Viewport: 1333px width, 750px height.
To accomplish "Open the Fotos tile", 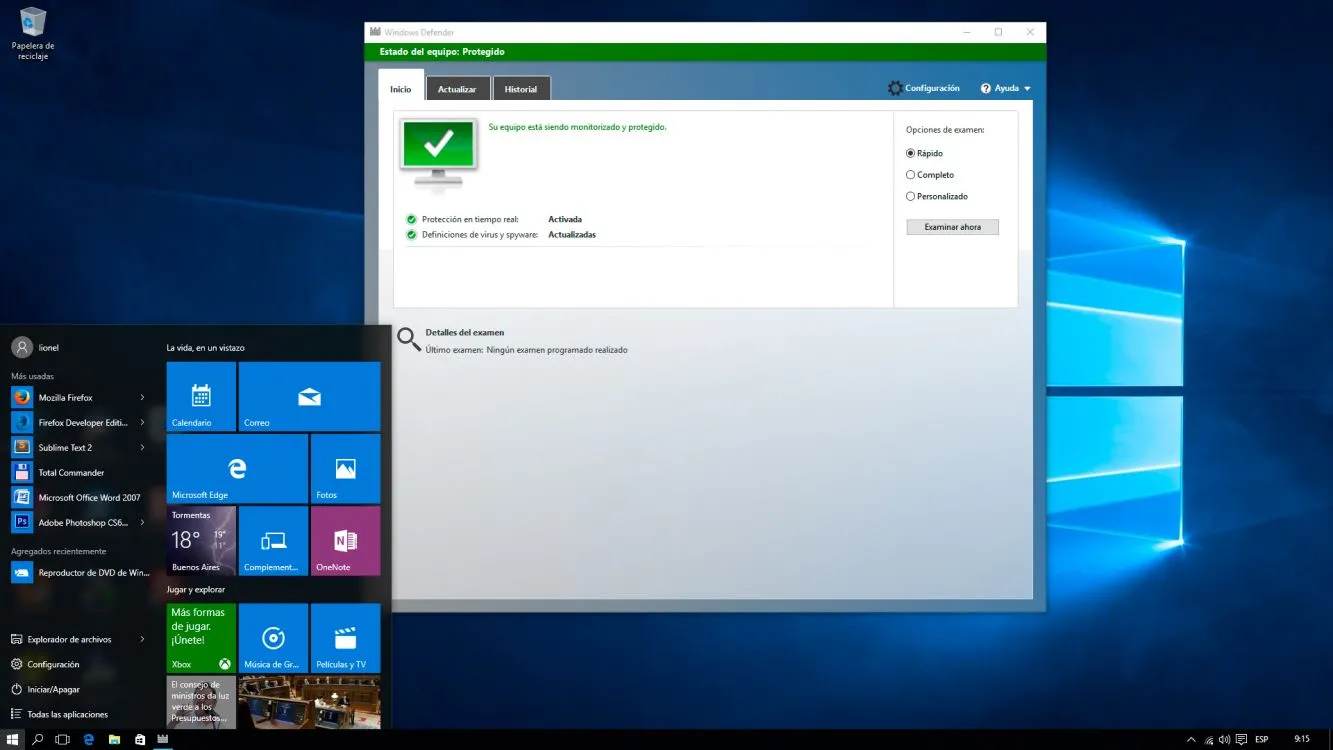I will (x=345, y=468).
